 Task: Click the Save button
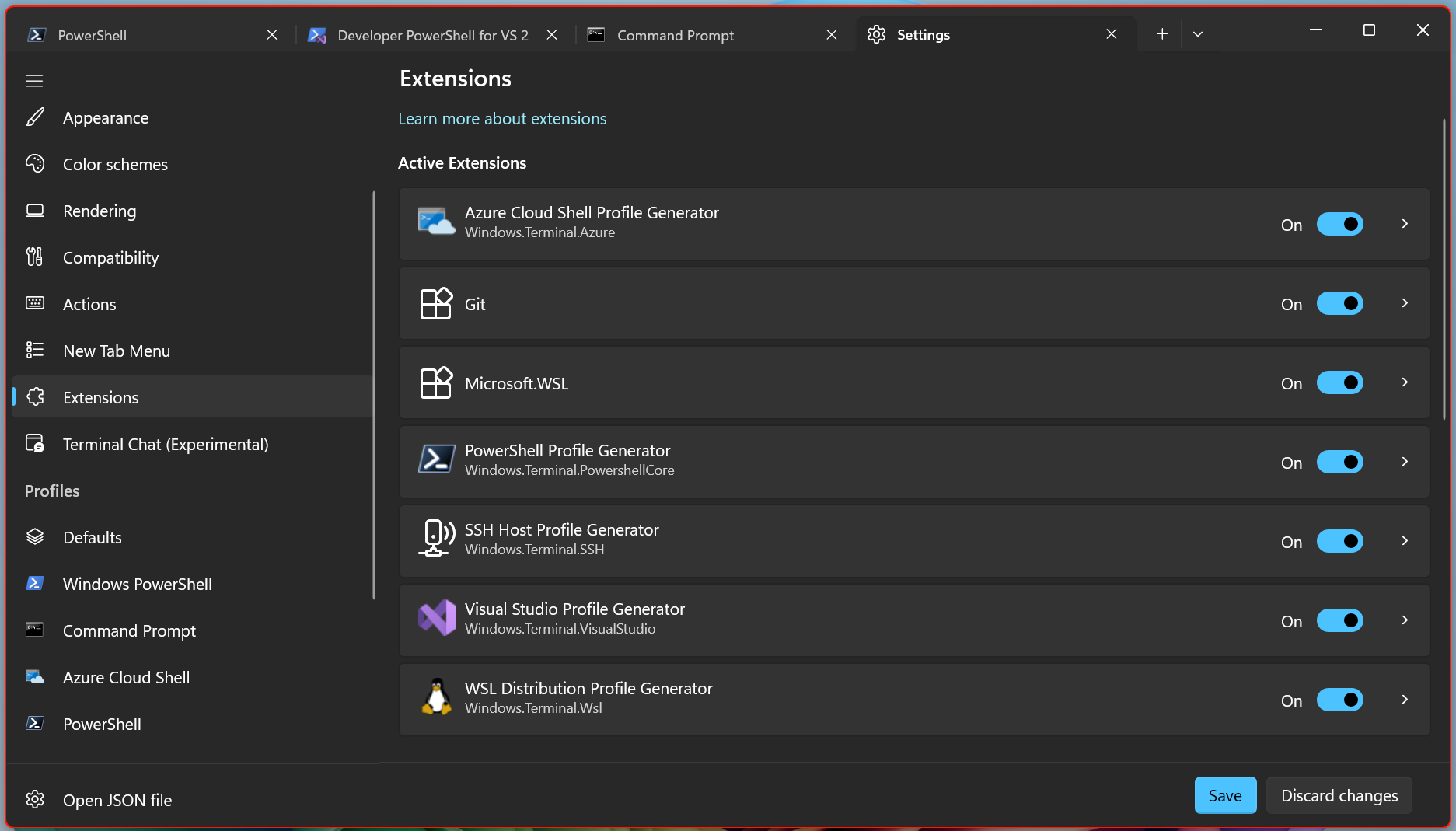pyautogui.click(x=1225, y=795)
